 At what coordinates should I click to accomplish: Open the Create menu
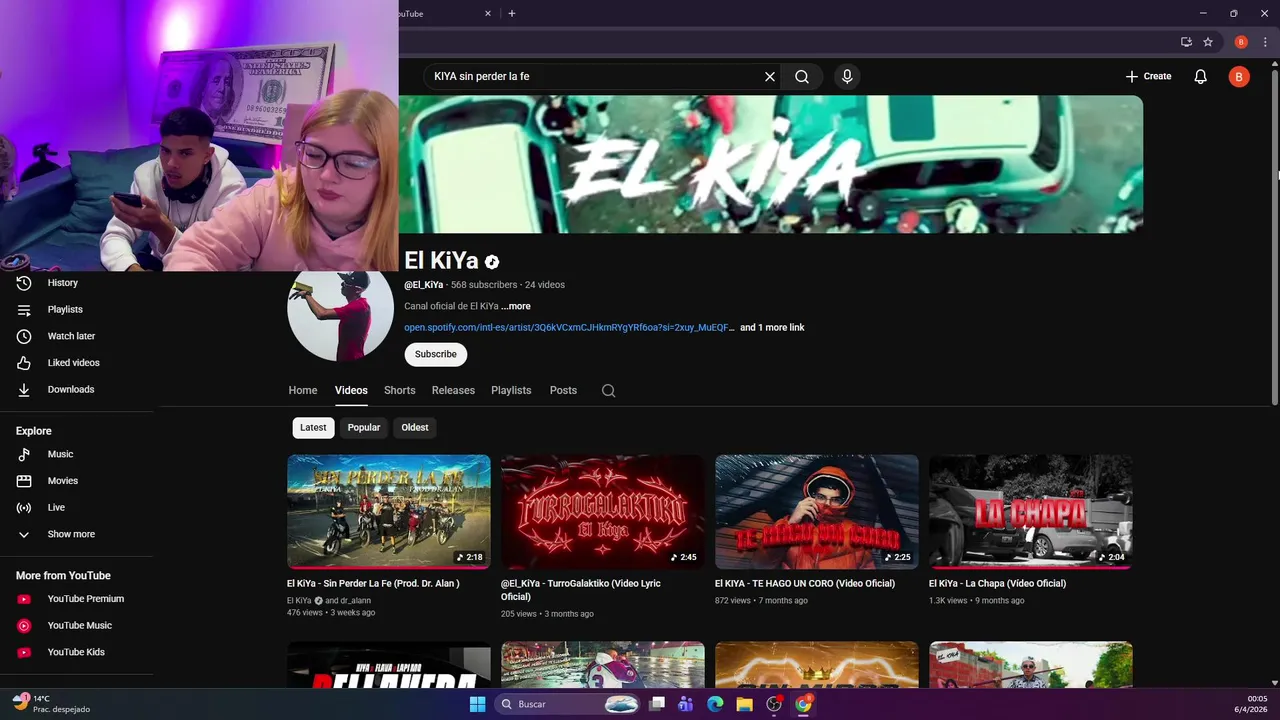point(1148,76)
